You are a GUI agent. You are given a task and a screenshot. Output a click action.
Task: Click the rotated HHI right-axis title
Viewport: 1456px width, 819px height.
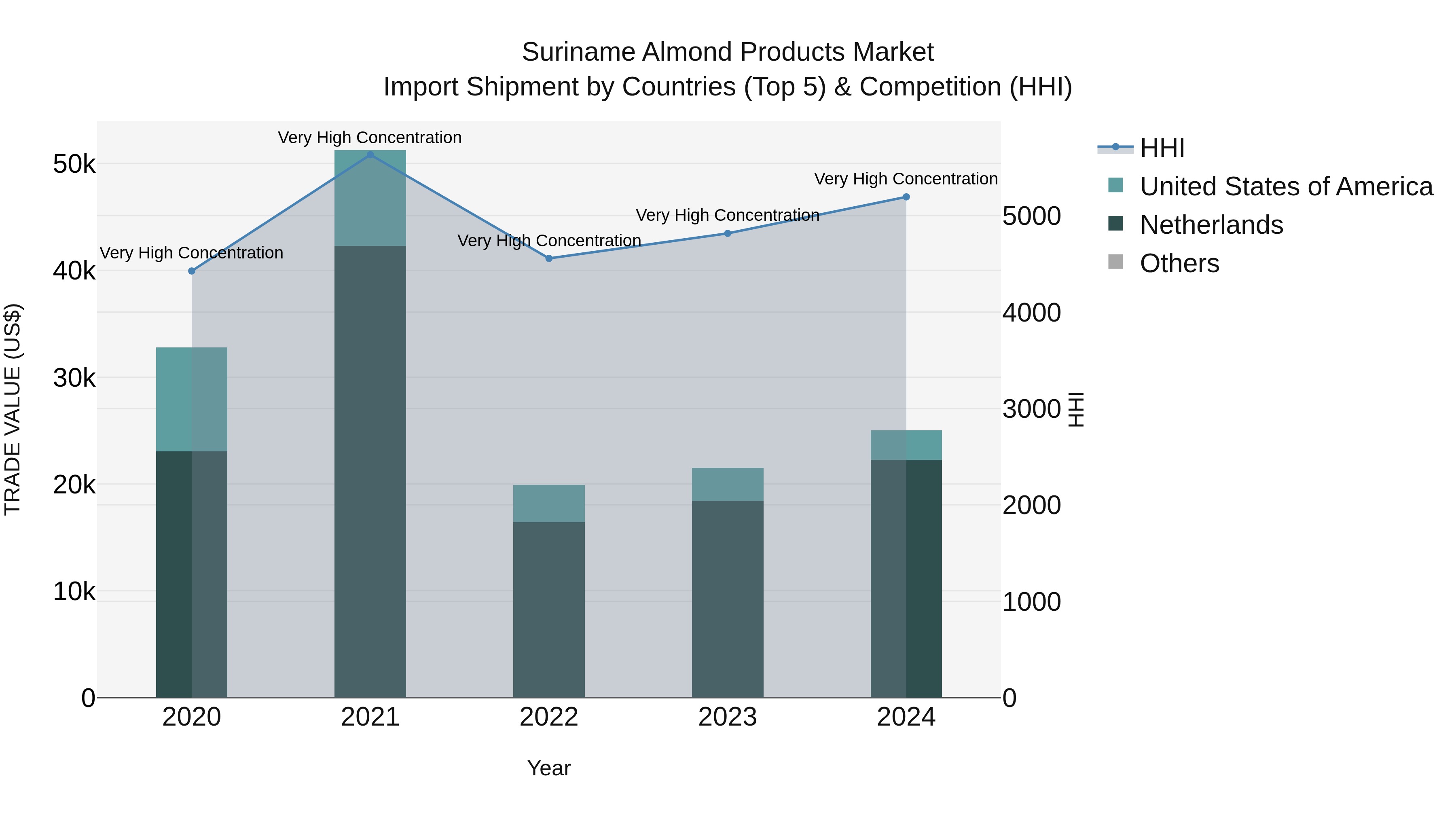(x=1076, y=409)
